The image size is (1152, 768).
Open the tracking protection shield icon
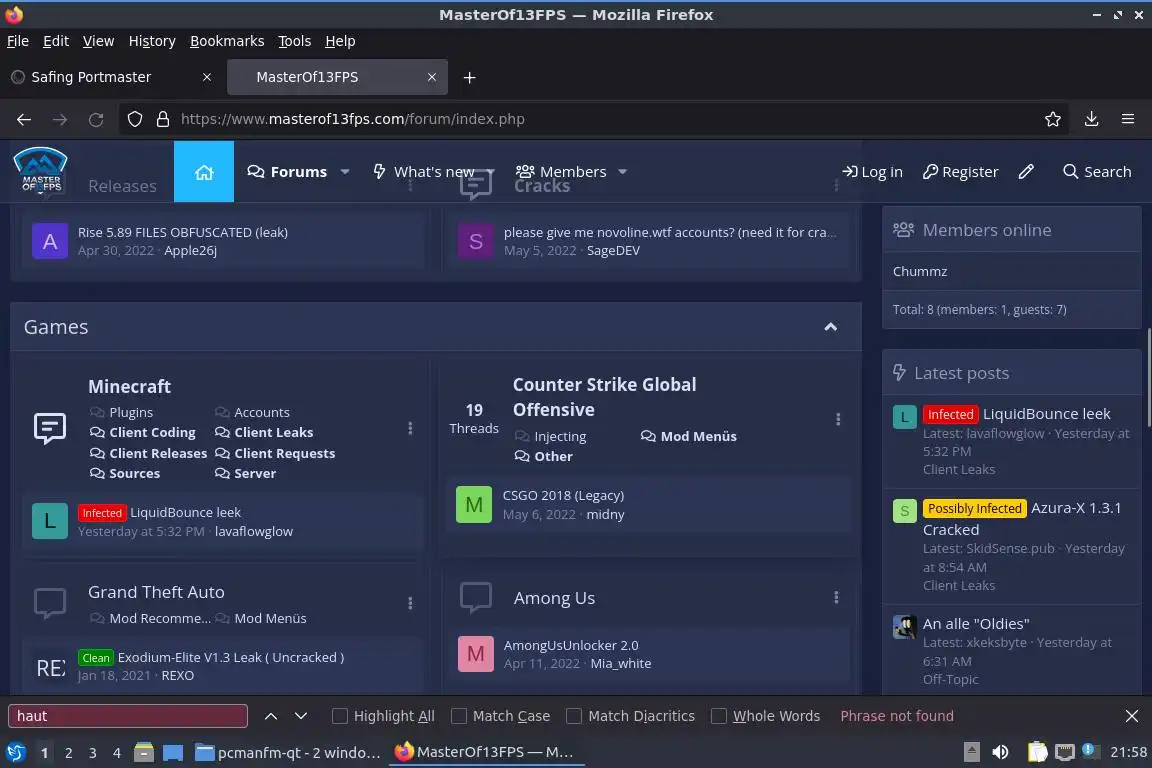click(134, 119)
